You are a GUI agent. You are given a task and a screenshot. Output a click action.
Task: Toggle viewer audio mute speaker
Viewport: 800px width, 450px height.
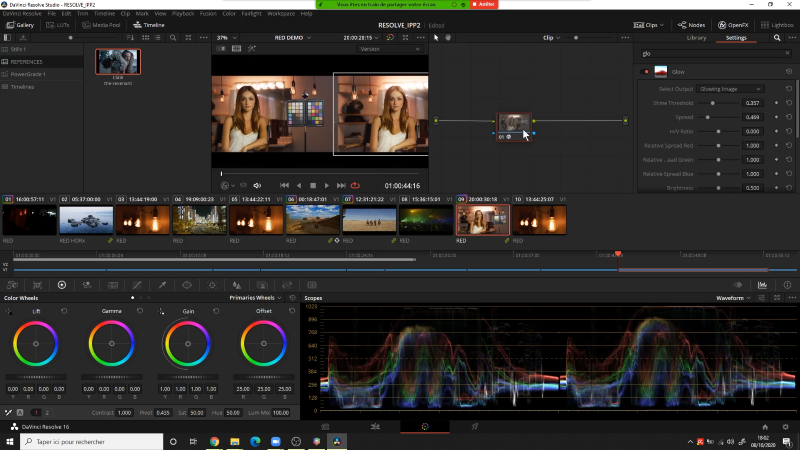tap(257, 186)
